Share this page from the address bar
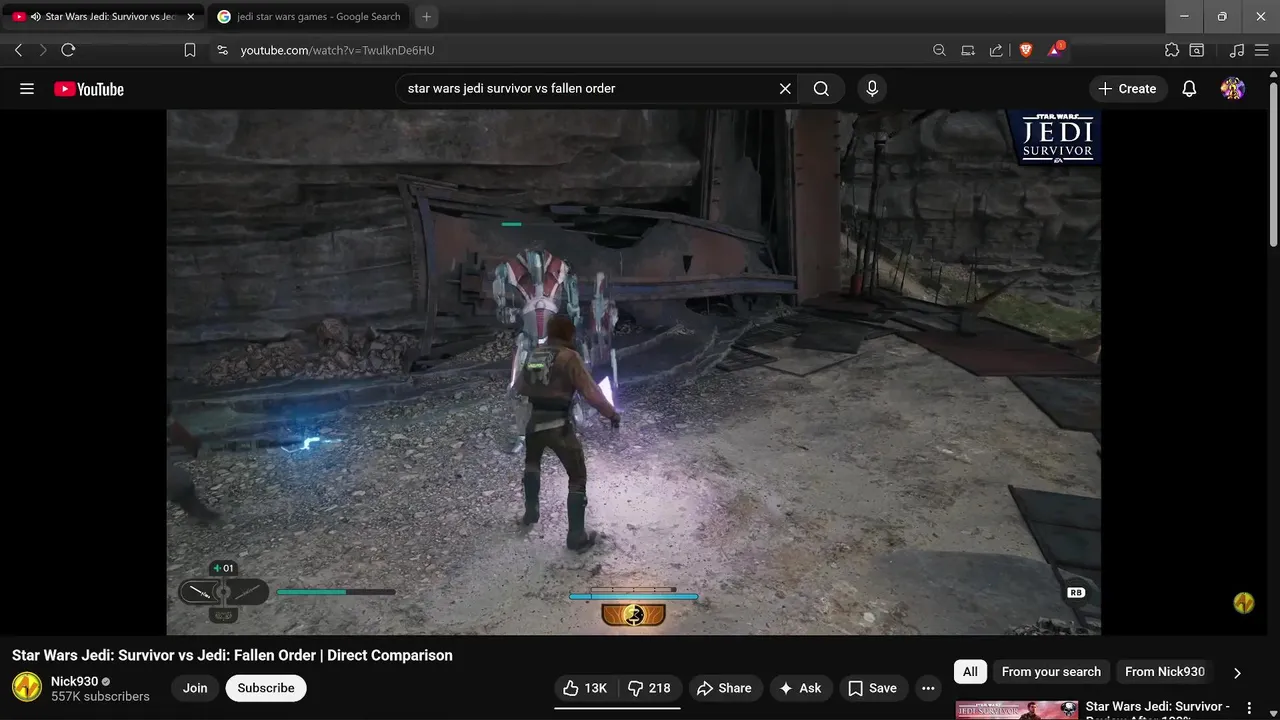Screen dimensions: 1280x720 pos(996,50)
